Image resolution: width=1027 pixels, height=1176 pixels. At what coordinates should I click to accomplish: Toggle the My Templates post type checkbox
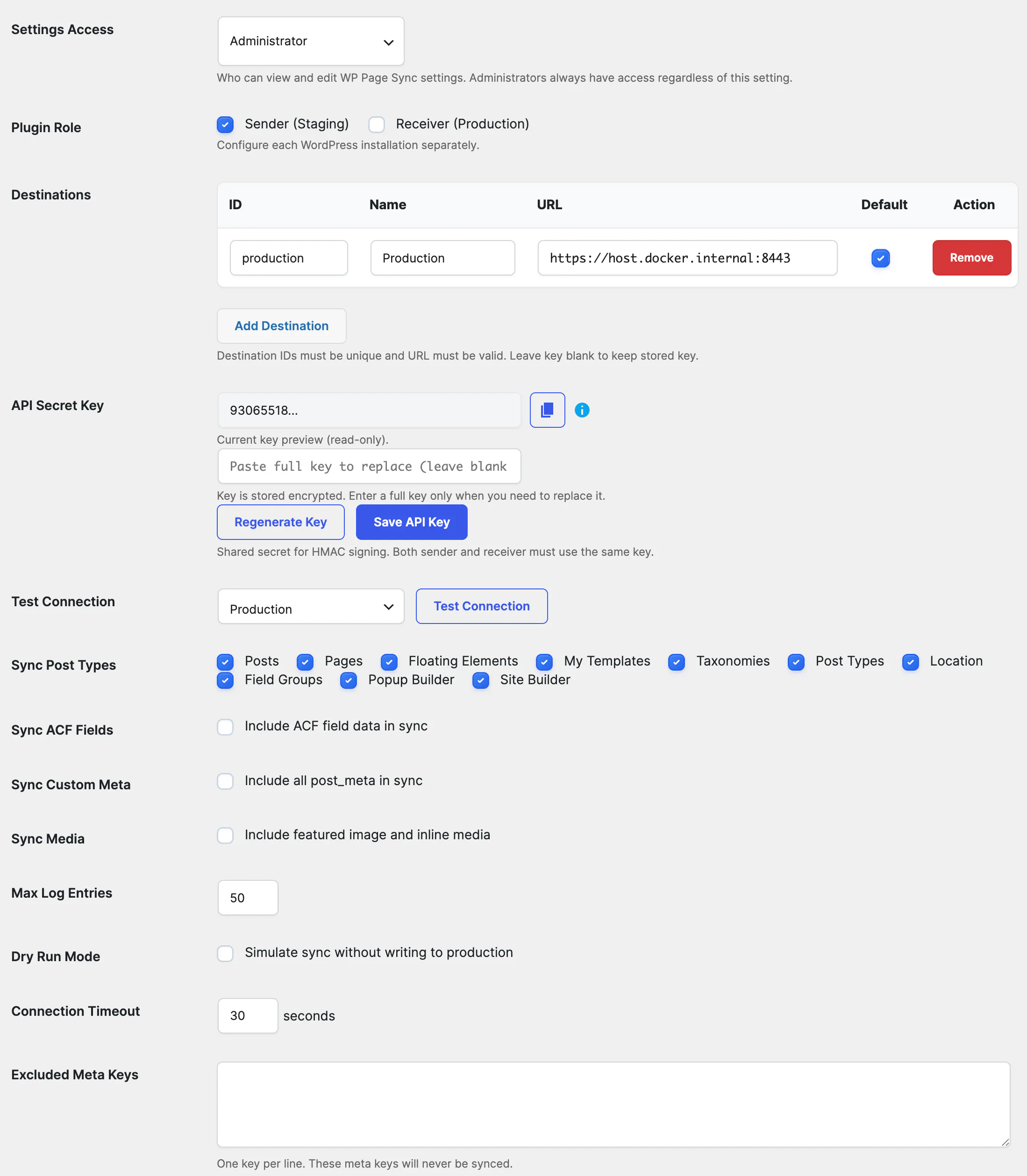[x=544, y=662]
